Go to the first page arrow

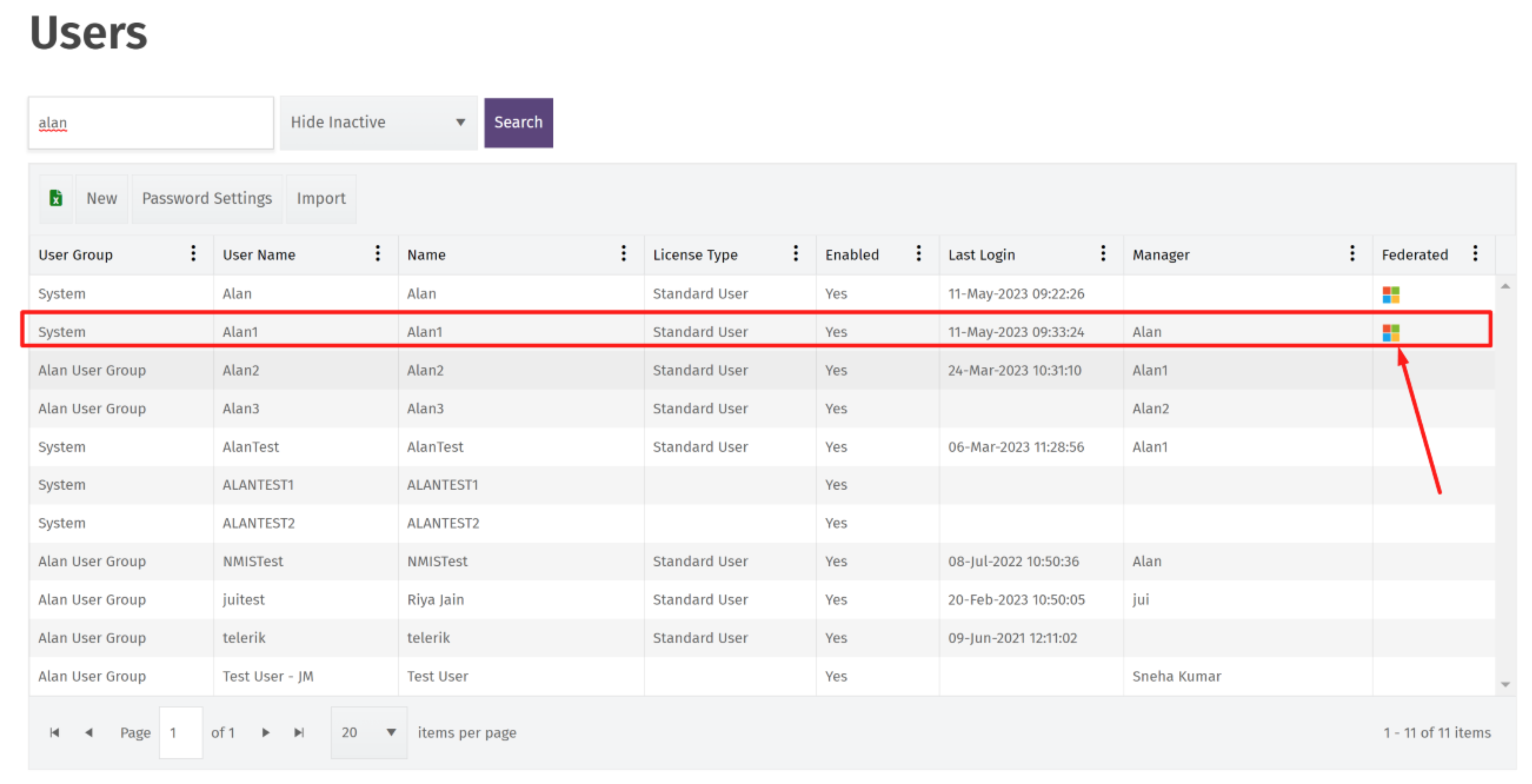[x=54, y=732]
